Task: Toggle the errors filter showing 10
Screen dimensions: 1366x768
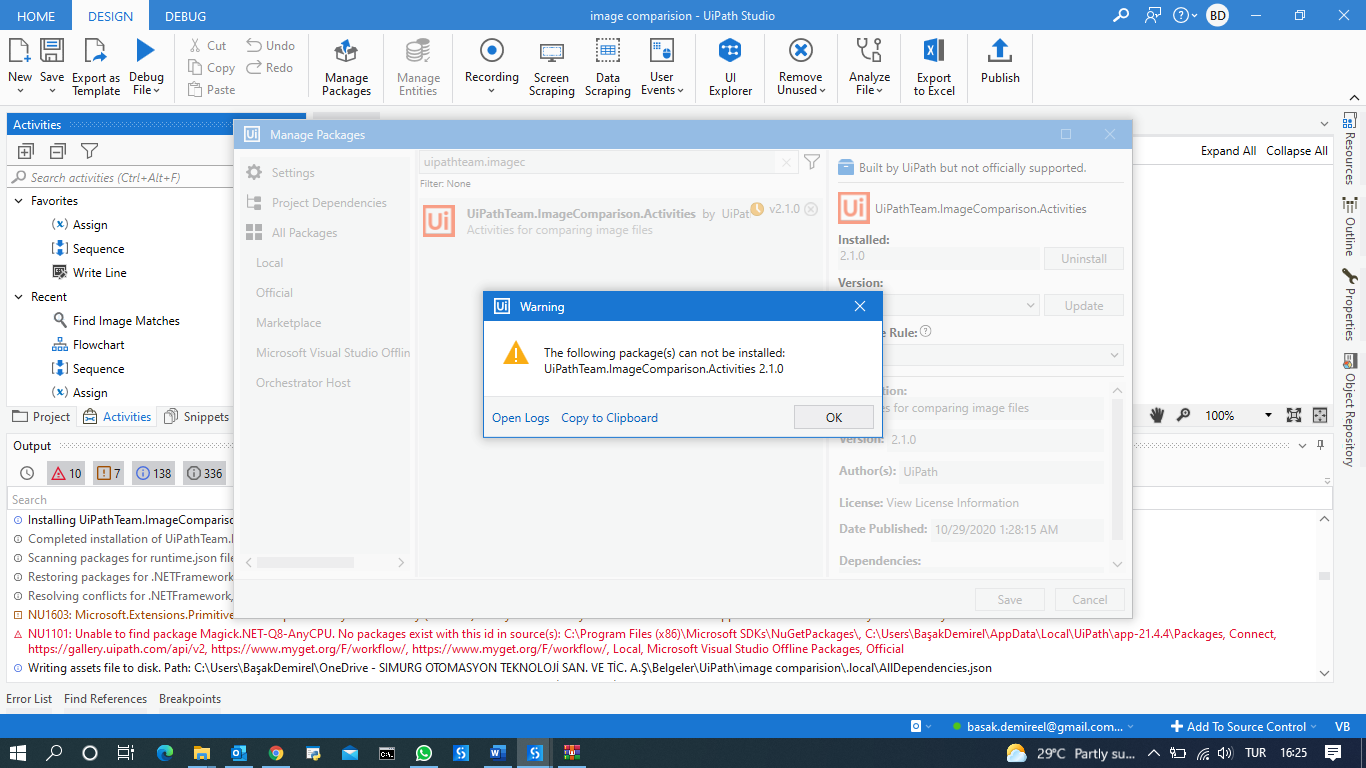Action: tap(67, 473)
